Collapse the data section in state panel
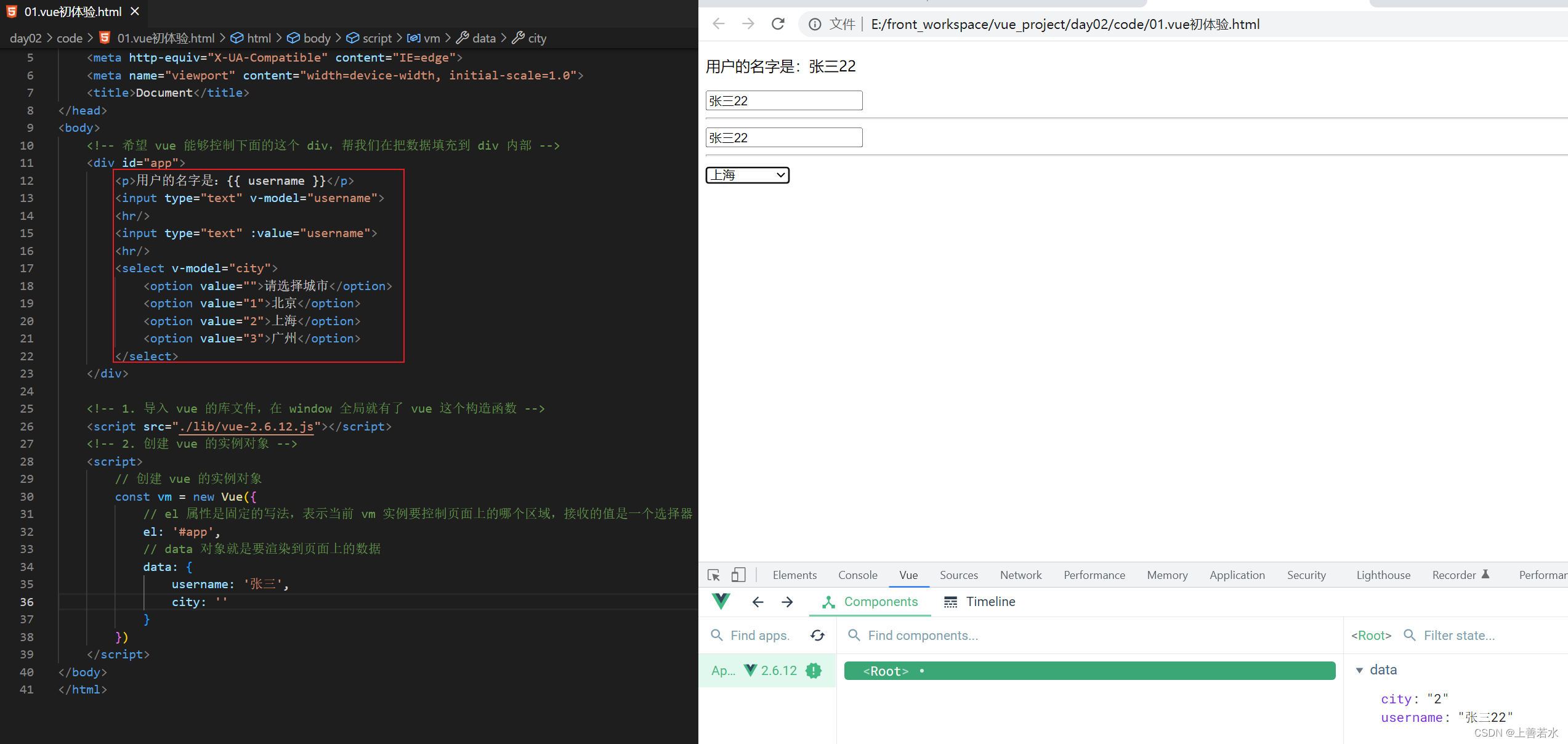 (1360, 670)
